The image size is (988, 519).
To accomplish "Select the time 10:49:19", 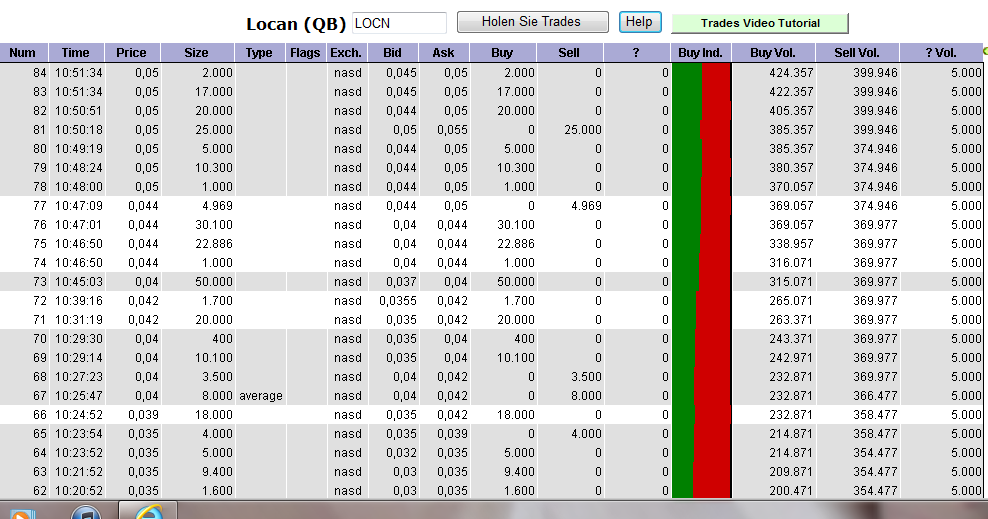I will 78,149.
